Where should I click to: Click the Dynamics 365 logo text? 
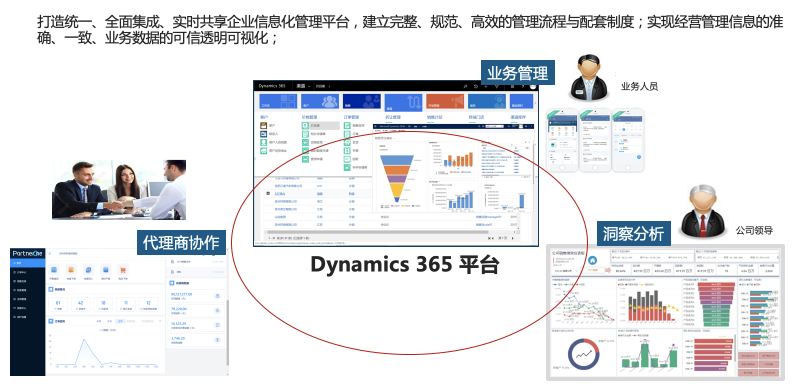(272, 86)
